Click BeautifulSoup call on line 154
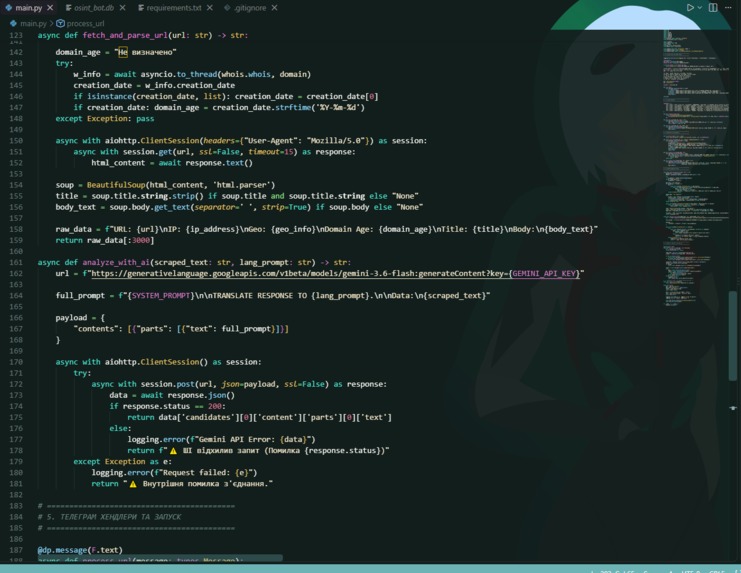Image resolution: width=741 pixels, height=573 pixels. [x=116, y=185]
